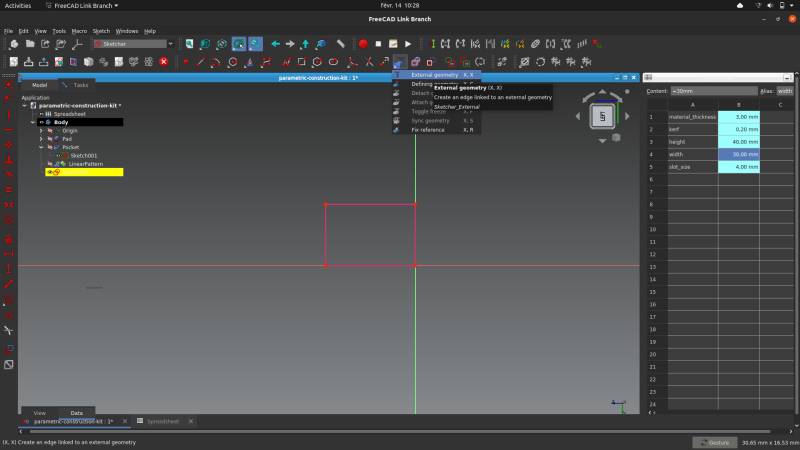The image size is (800, 450).
Task: Select the create rectangle sketch tool
Action: 302,62
